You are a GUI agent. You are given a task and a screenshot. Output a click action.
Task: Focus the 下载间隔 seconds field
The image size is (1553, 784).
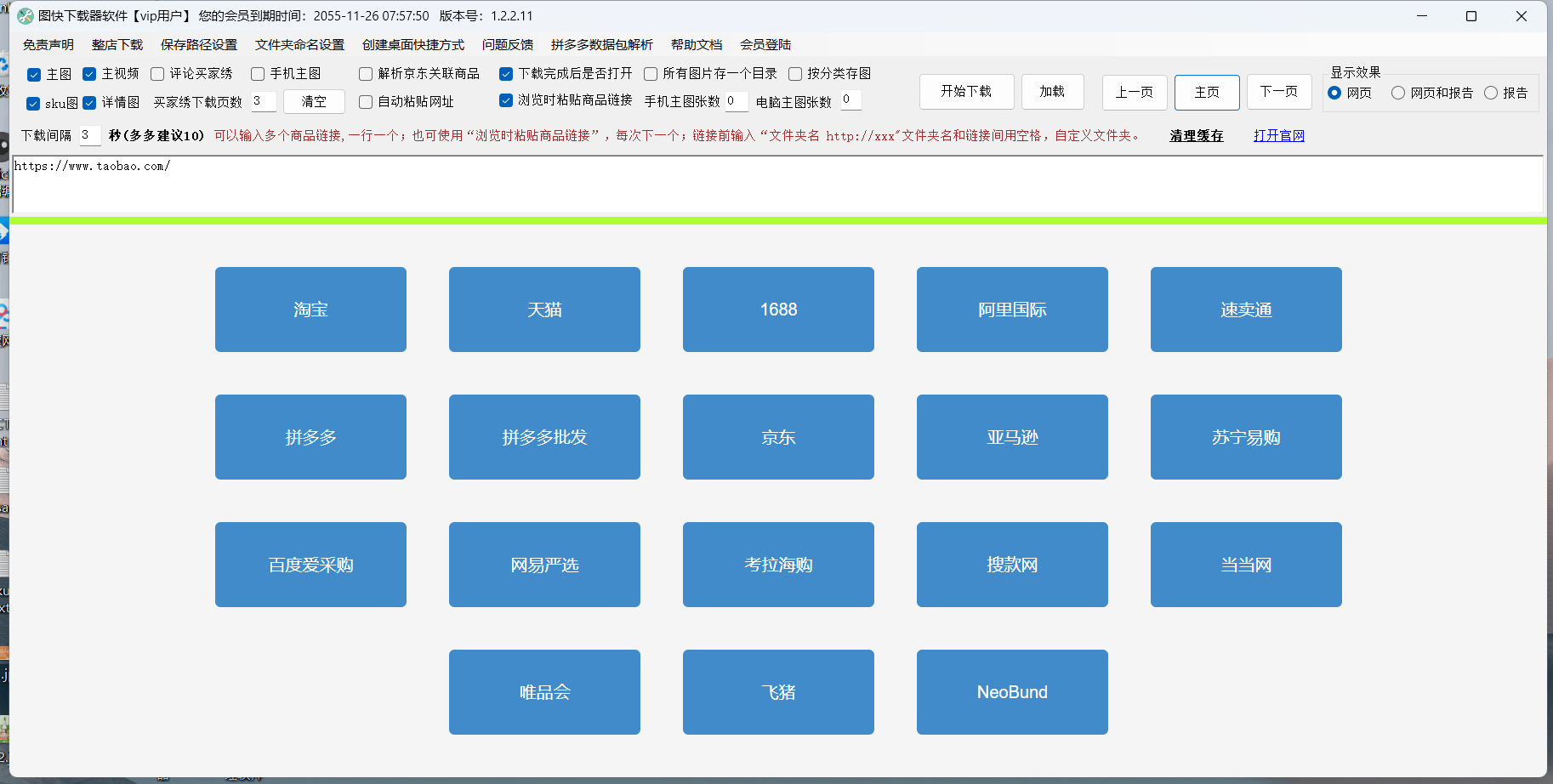coord(89,135)
